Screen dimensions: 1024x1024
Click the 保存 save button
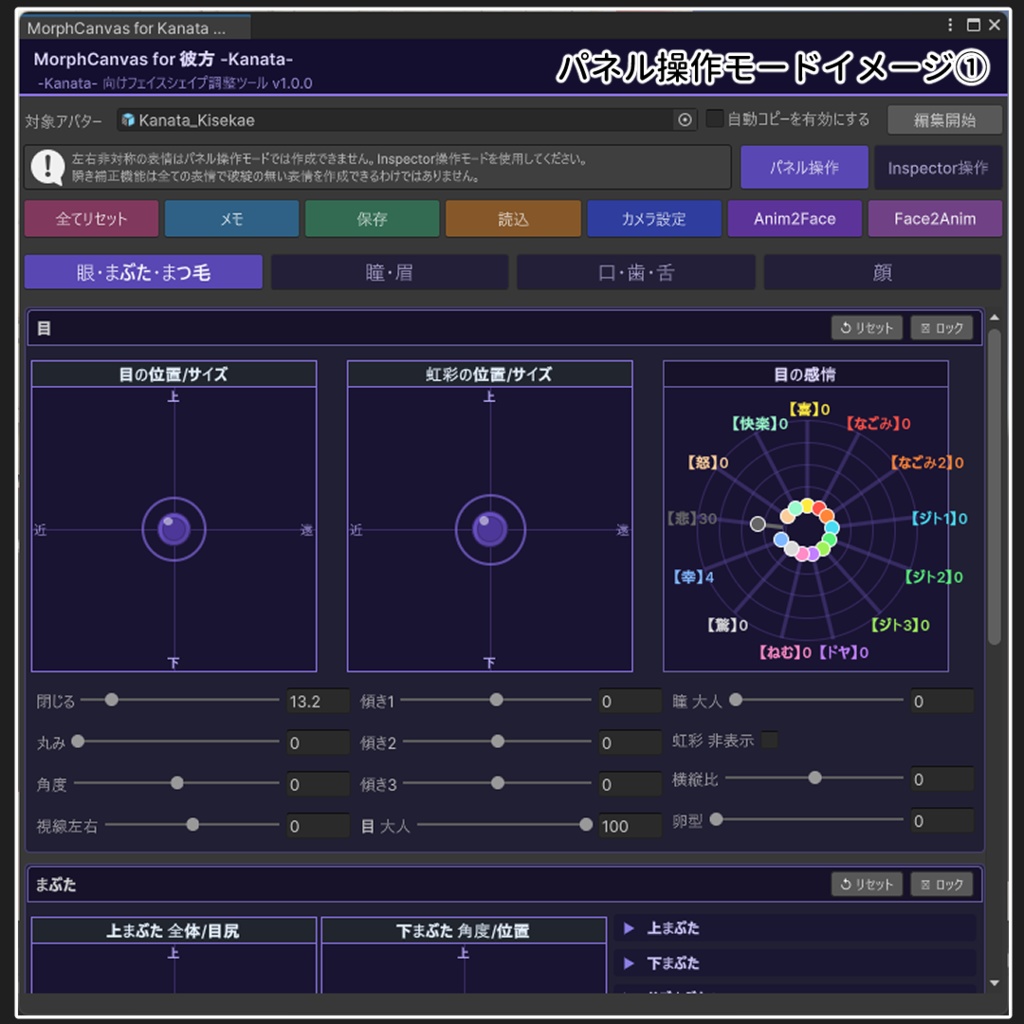[372, 217]
